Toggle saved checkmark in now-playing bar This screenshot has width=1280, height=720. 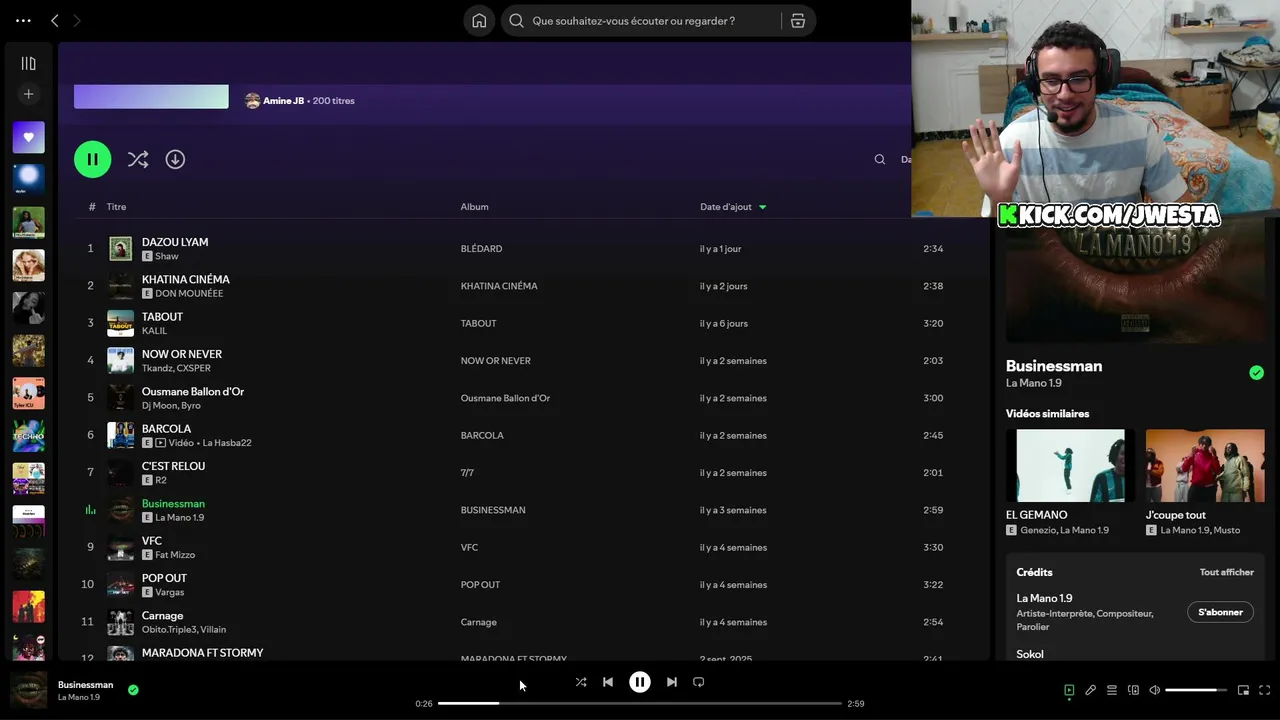coord(133,689)
